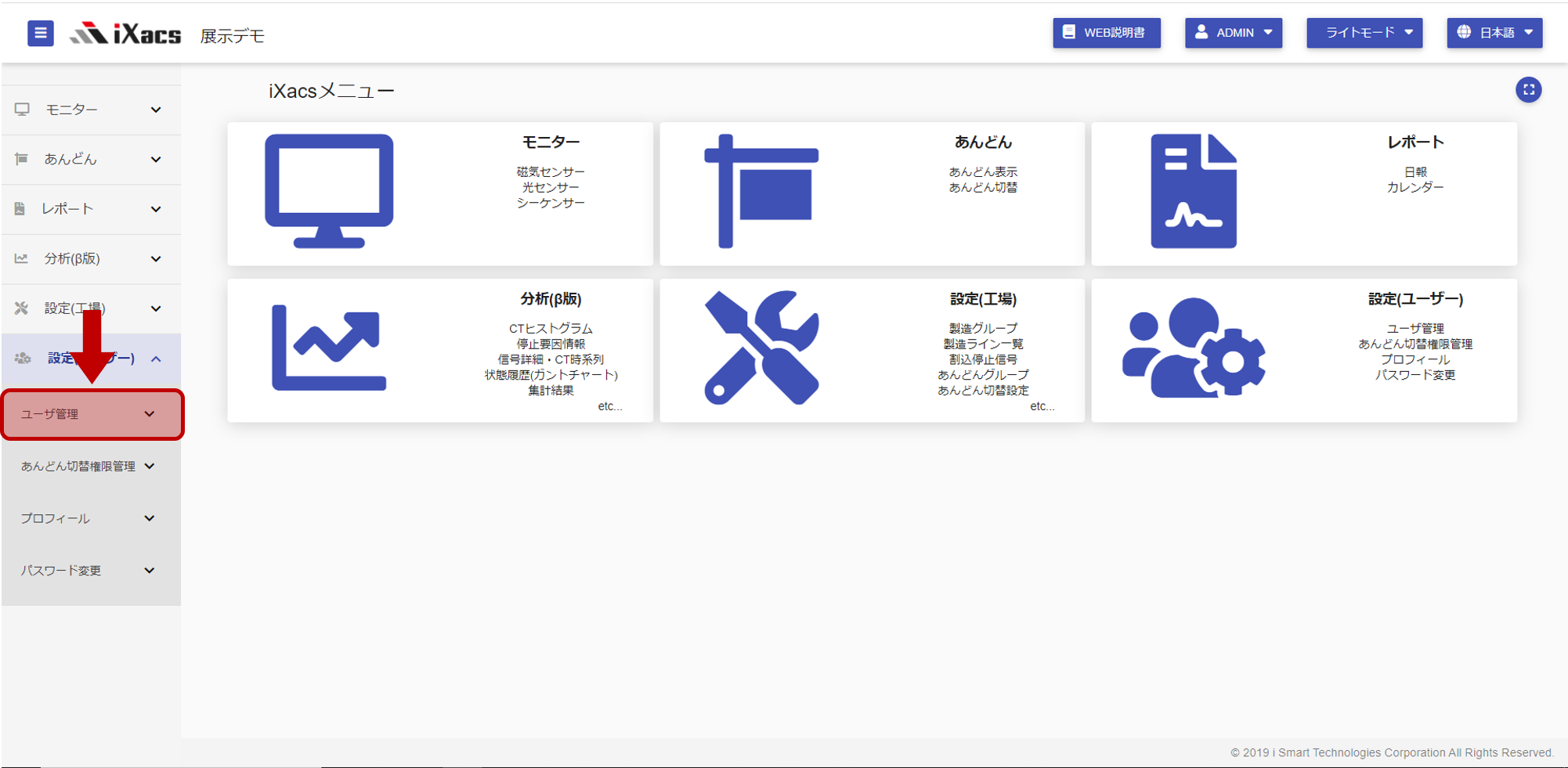Open the ライトモード theme dropdown

[1364, 33]
